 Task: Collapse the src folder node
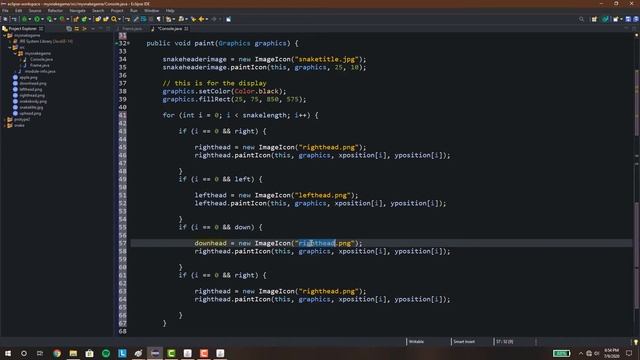(10, 47)
